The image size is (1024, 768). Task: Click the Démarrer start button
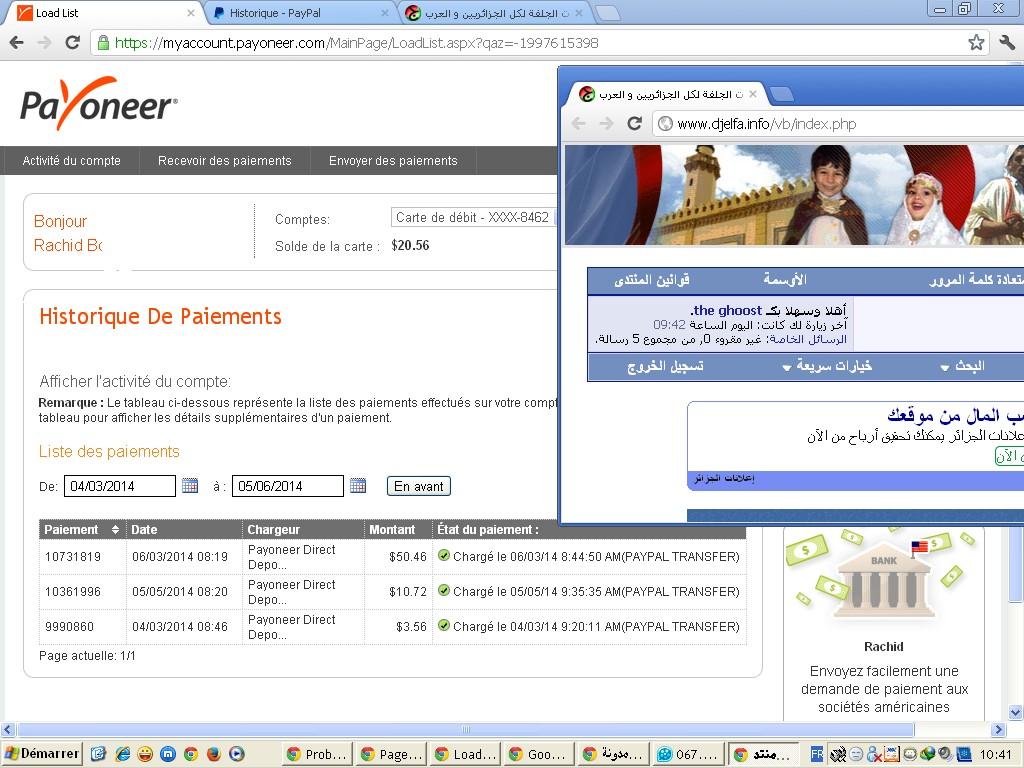click(42, 754)
